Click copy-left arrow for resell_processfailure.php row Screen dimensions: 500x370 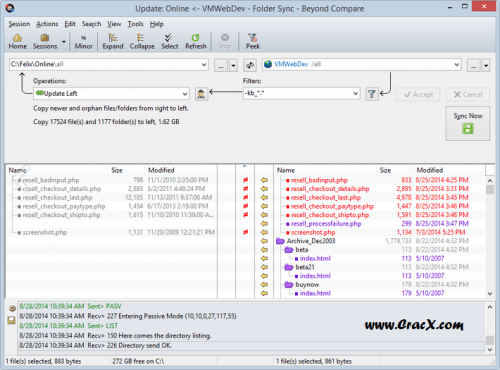tap(264, 224)
